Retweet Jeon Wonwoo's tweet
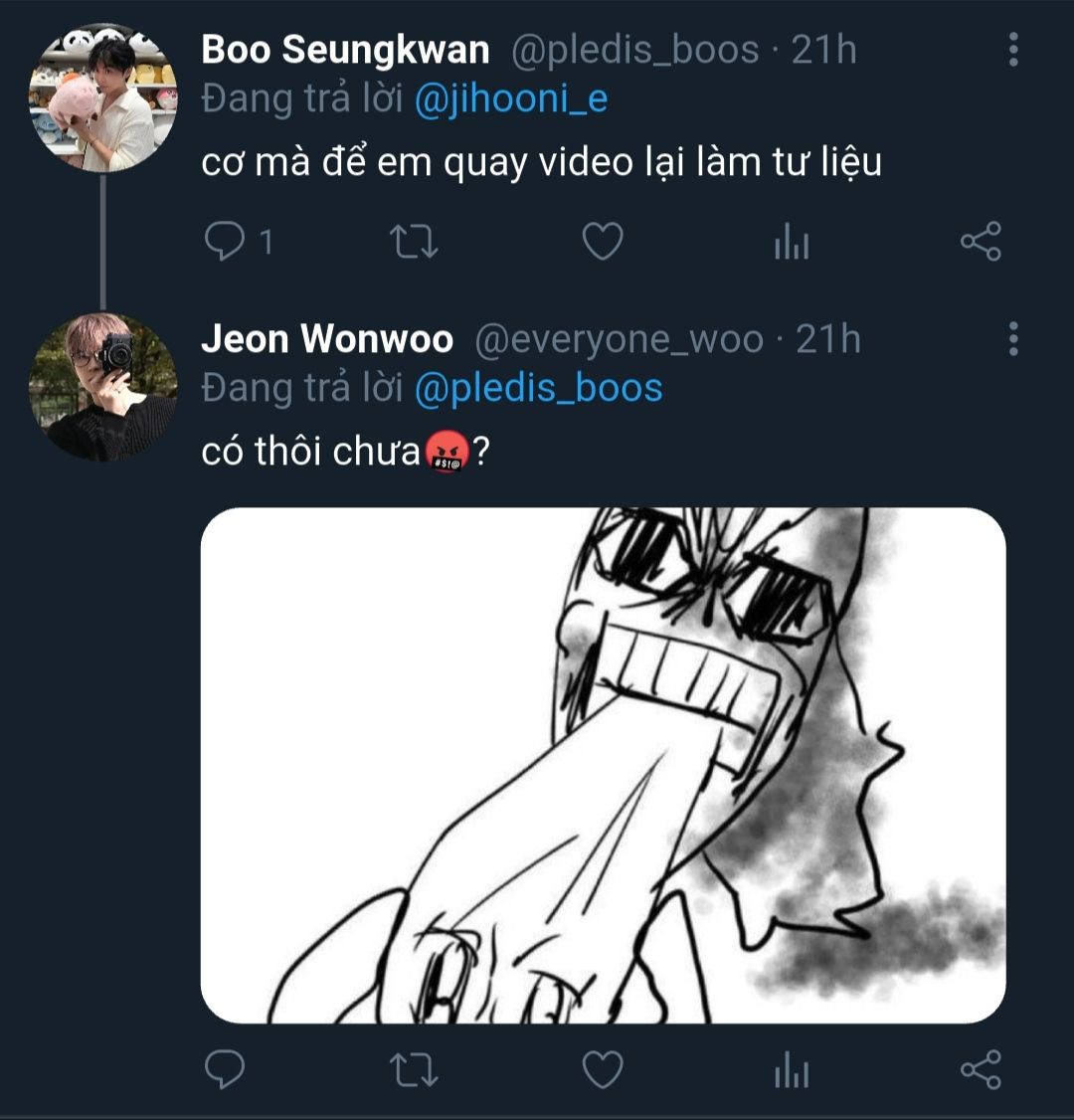 pos(414,1070)
